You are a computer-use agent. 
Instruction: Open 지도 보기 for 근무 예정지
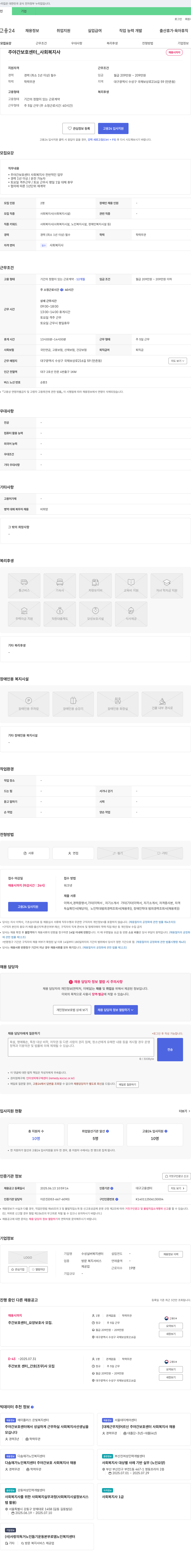click(178, 361)
